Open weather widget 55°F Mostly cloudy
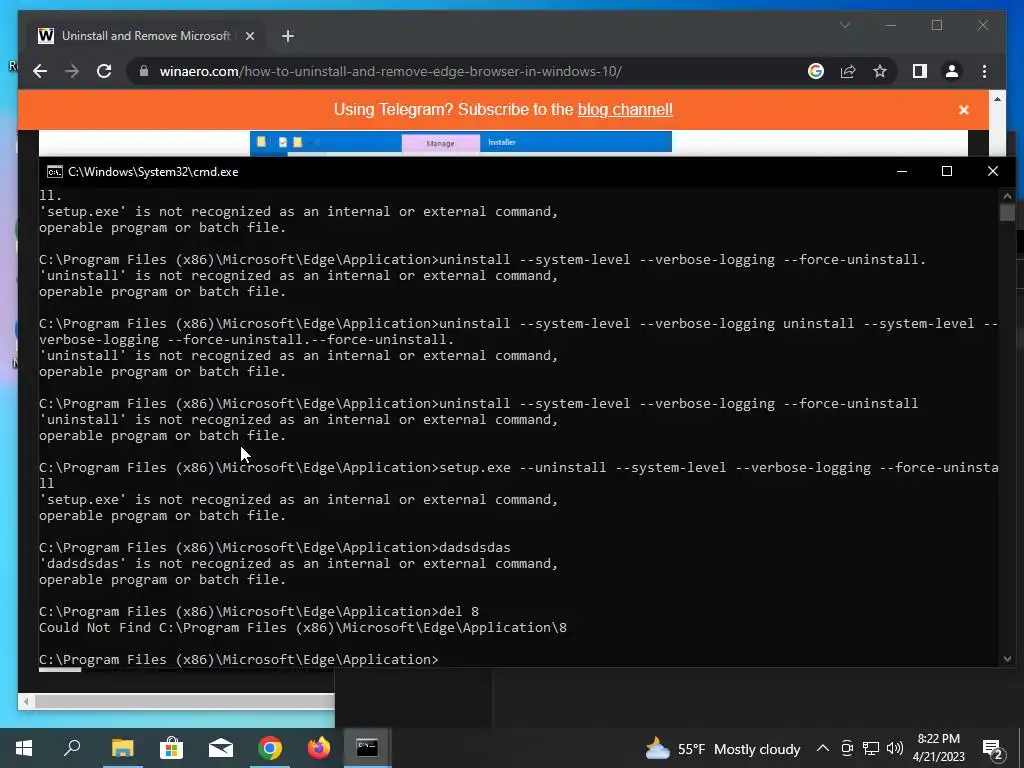The image size is (1024, 768). (722, 749)
